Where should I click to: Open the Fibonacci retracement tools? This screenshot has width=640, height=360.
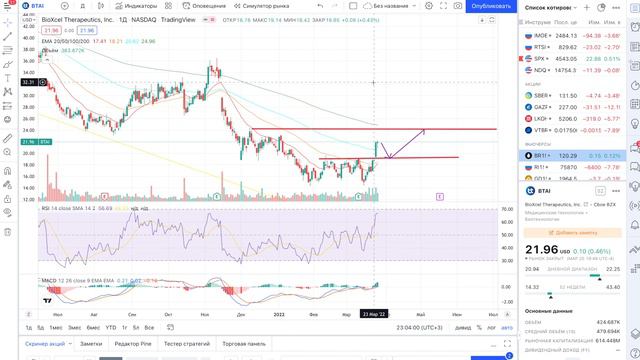7,51
